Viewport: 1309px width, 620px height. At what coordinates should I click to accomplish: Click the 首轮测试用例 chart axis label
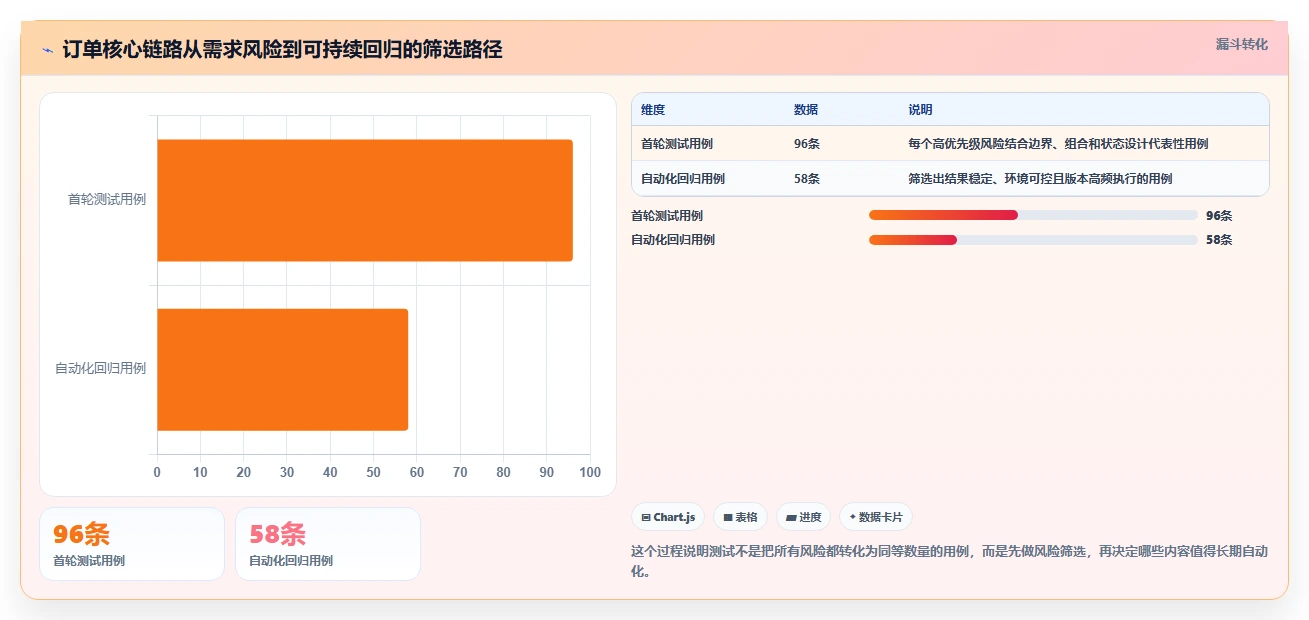107,199
